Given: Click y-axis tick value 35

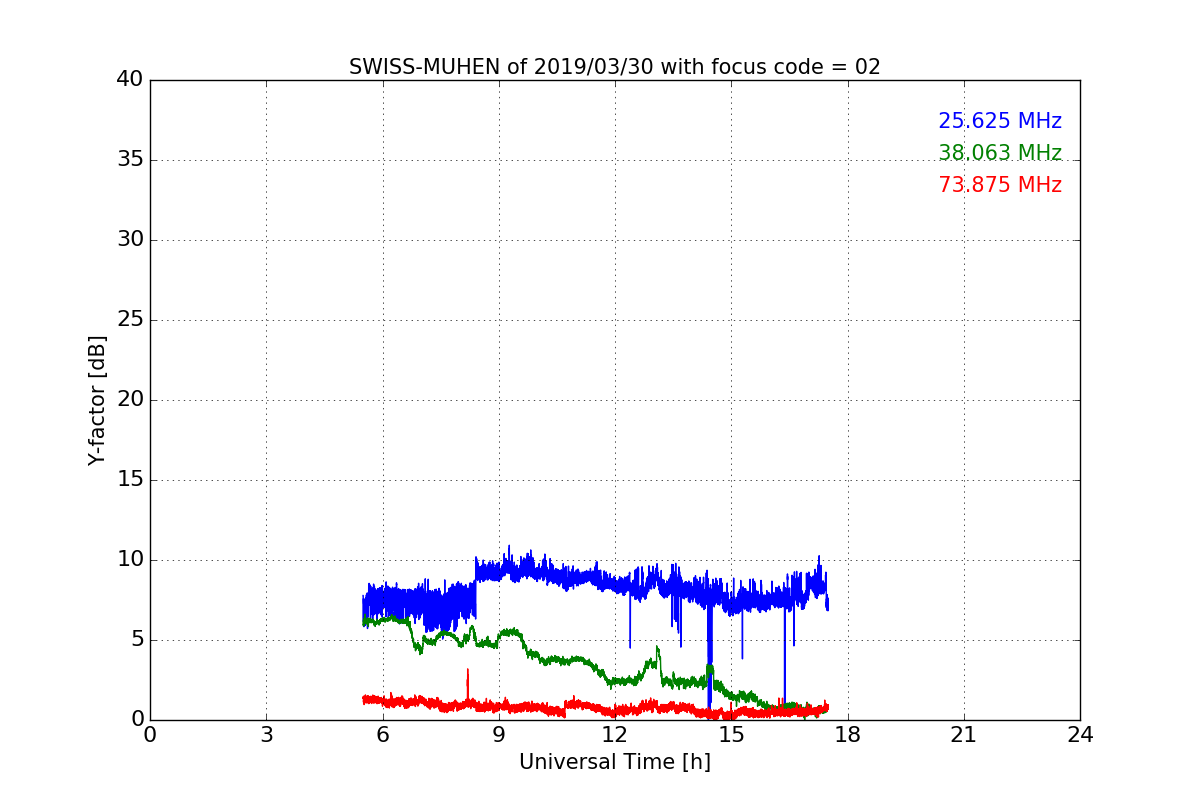Looking at the screenshot, I should click(x=130, y=159).
